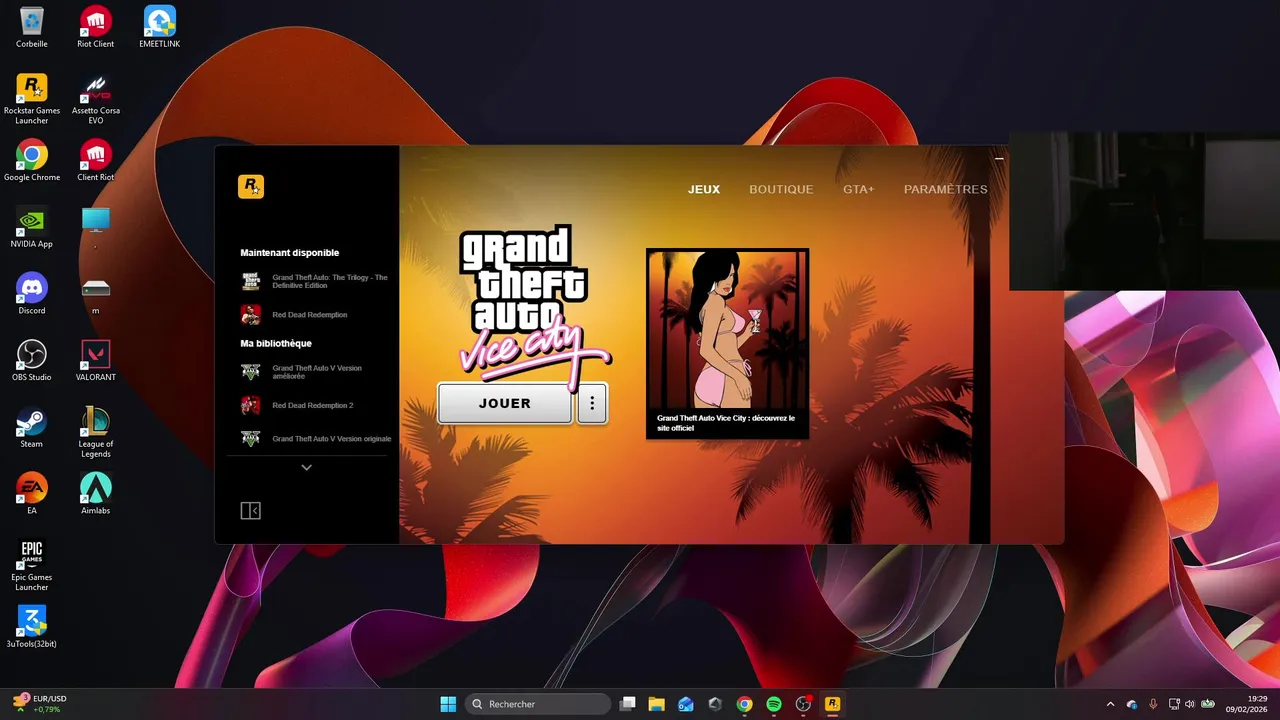The height and width of the screenshot is (720, 1280).
Task: Click the Red Dead Redemption 2 game icon
Action: (x=251, y=405)
